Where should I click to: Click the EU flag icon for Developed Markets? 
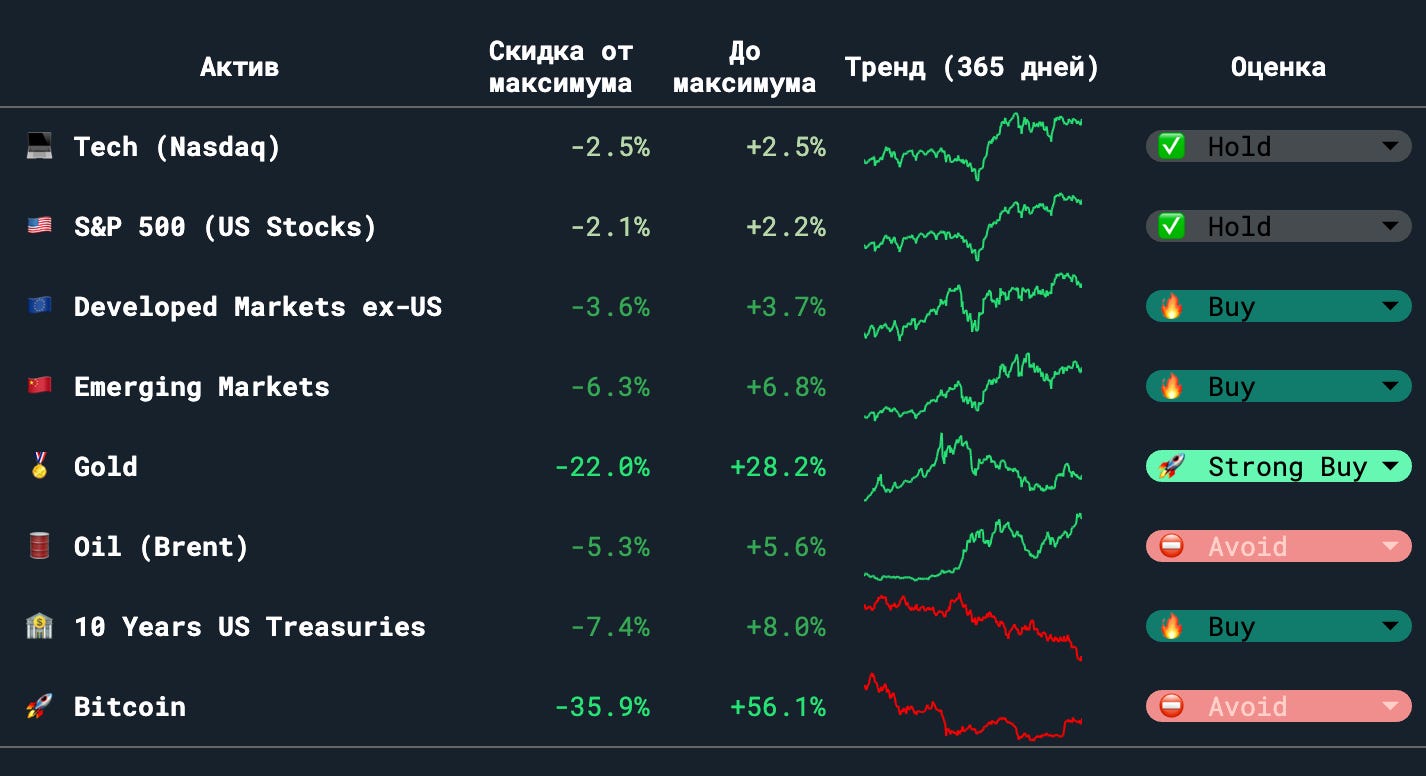coord(39,307)
